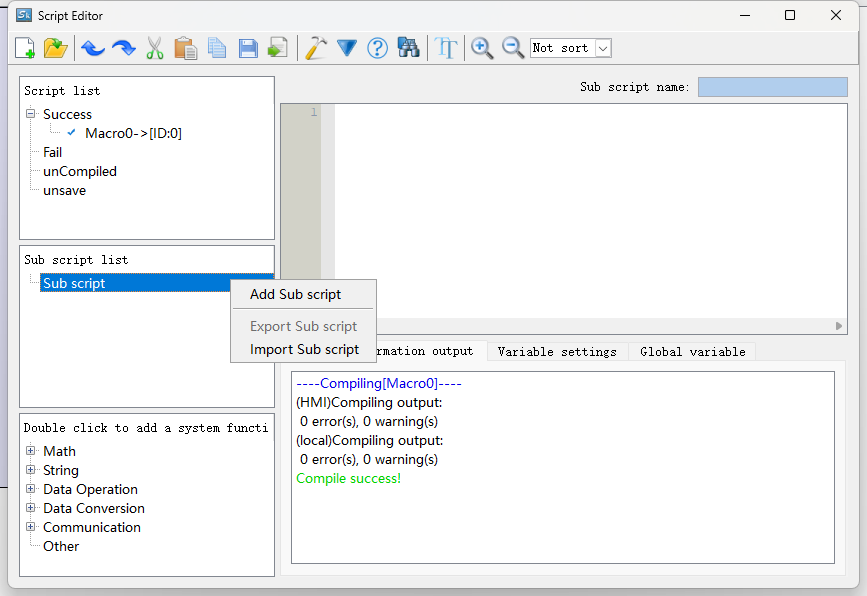Zoom in with the magnifier plus icon
867x596 pixels.
pos(482,48)
